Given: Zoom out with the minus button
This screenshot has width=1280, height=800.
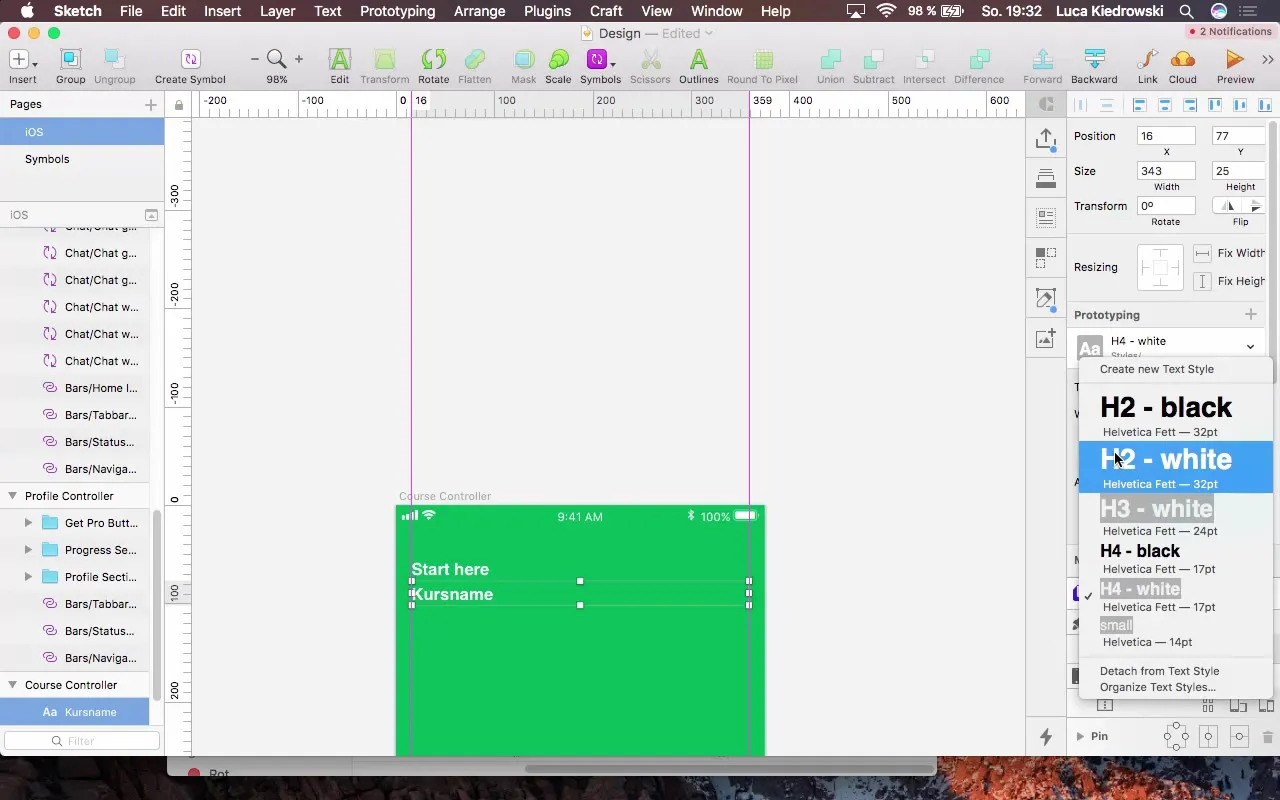Looking at the screenshot, I should pos(255,59).
